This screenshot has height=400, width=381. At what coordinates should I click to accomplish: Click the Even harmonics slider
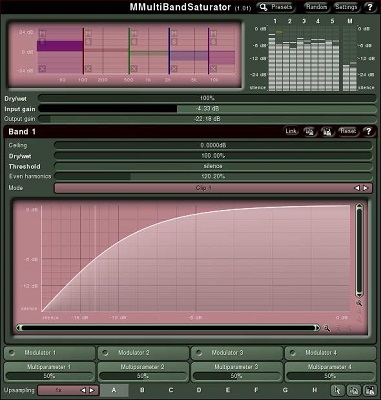click(x=213, y=177)
